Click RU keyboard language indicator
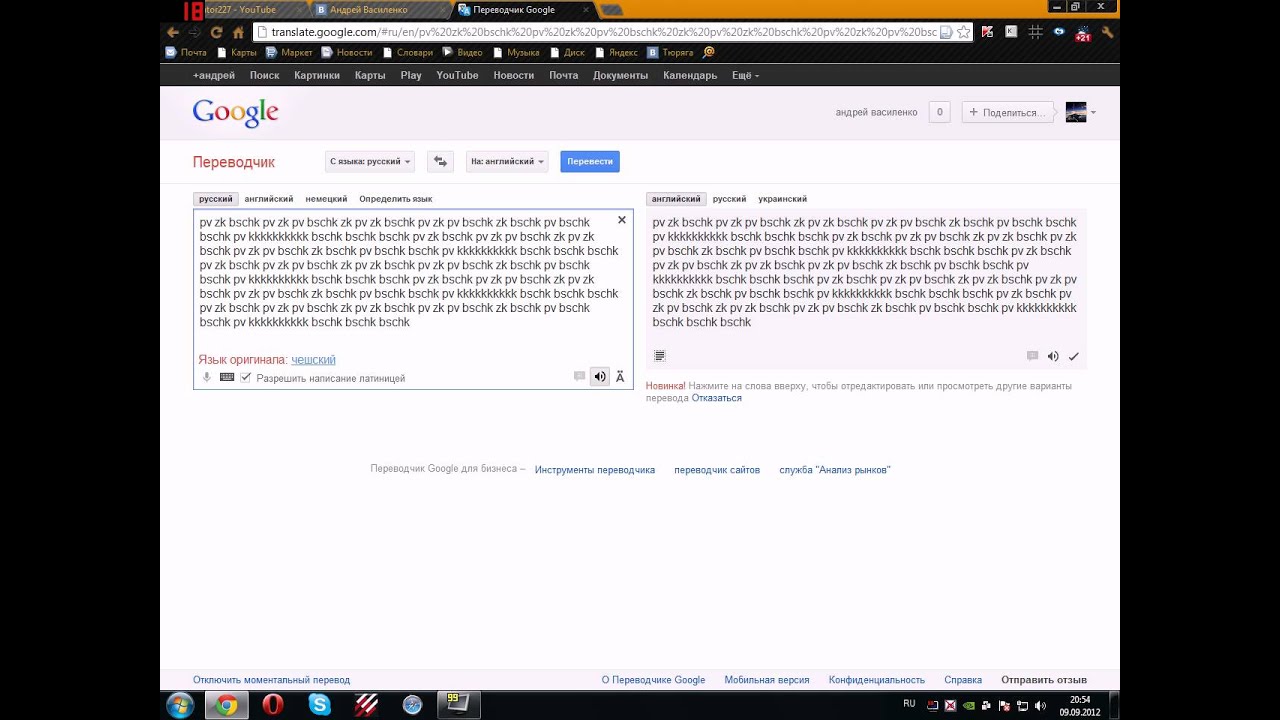 (x=909, y=704)
